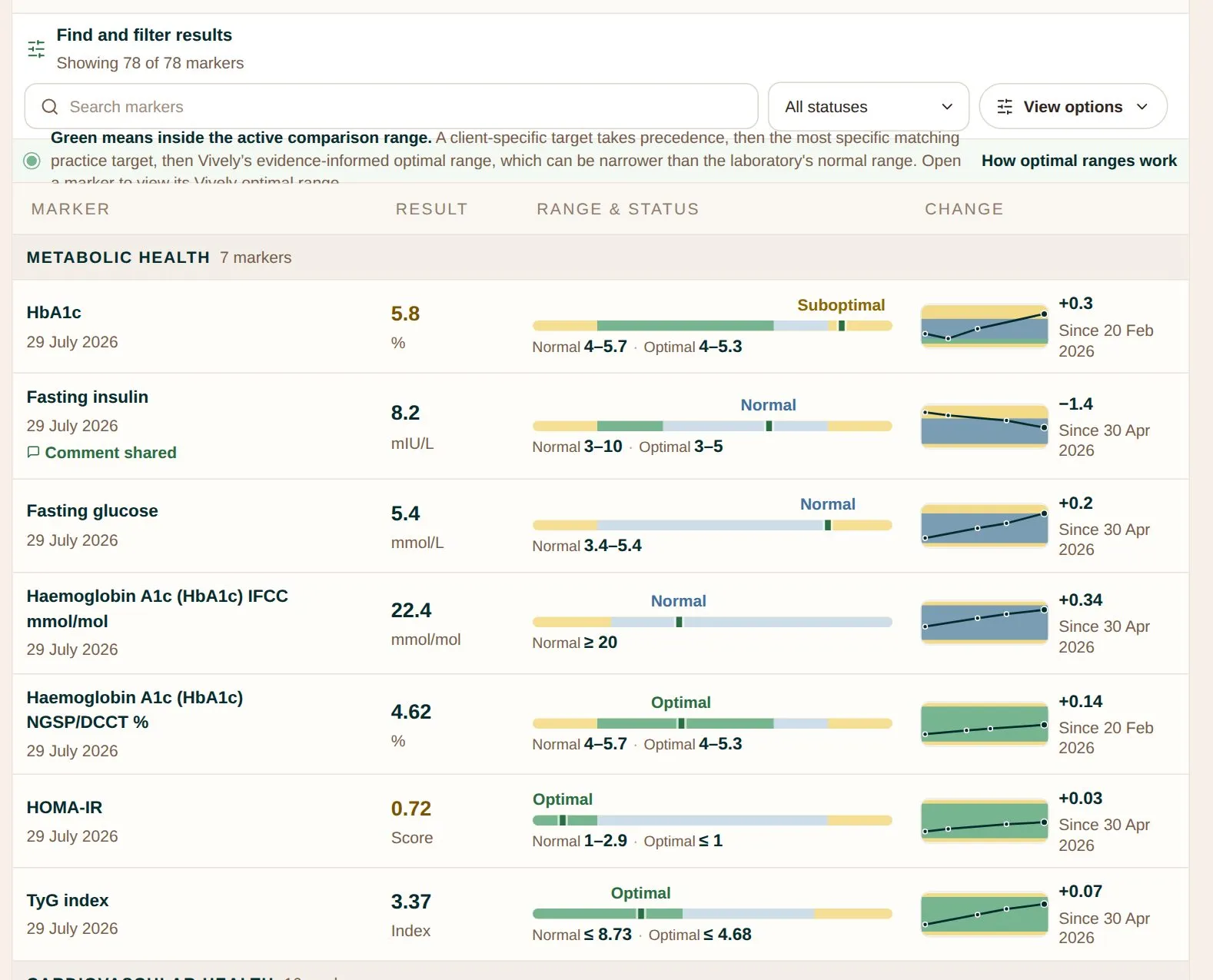The height and width of the screenshot is (980, 1213).
Task: Open the Fasting insulin marker
Action: click(88, 397)
